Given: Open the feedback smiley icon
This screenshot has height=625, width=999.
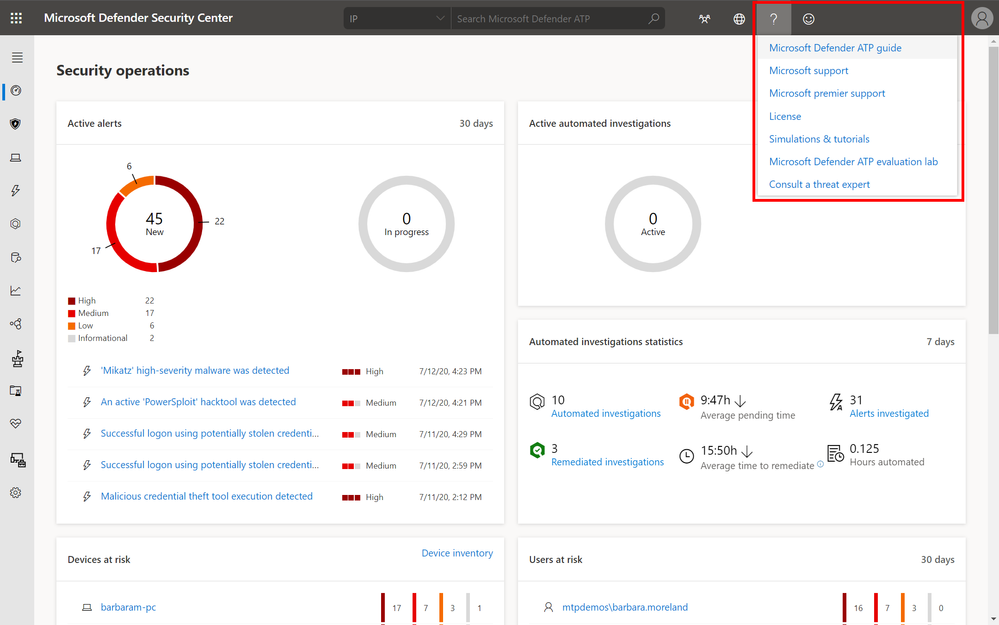Looking at the screenshot, I should click(809, 18).
